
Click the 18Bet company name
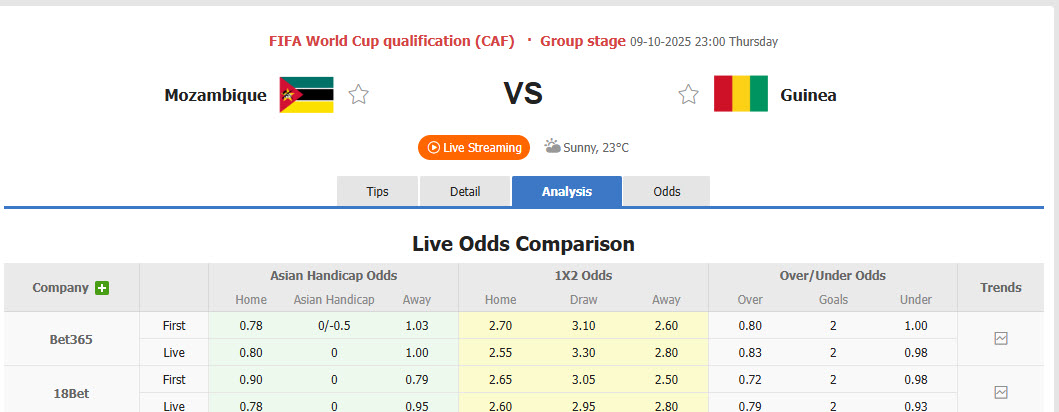point(72,392)
